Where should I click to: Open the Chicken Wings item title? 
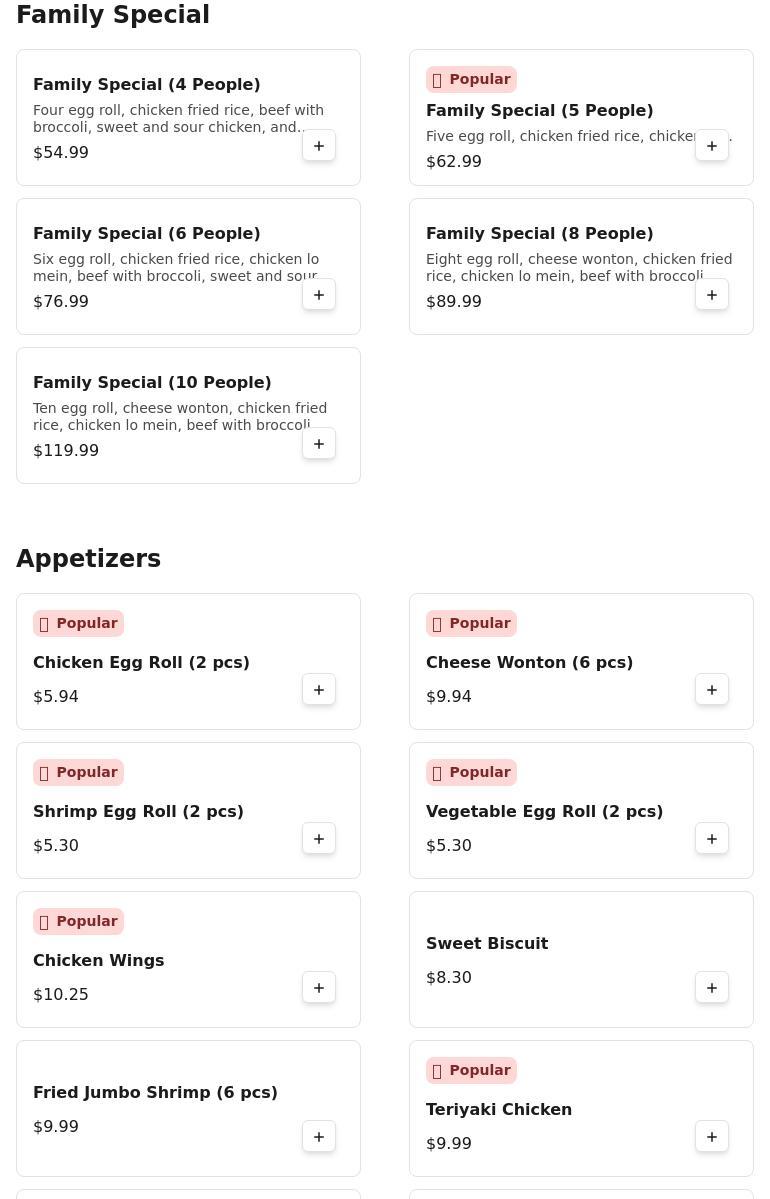tap(99, 960)
